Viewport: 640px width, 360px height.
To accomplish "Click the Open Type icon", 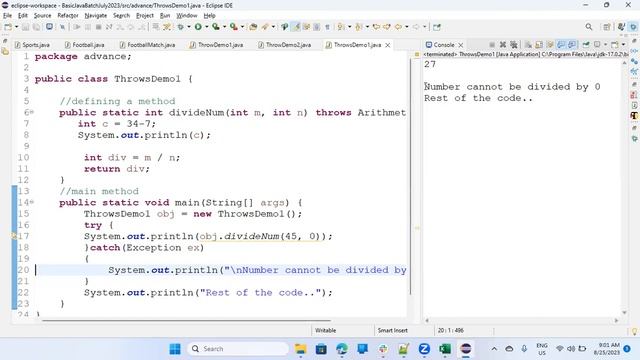I will click(253, 27).
